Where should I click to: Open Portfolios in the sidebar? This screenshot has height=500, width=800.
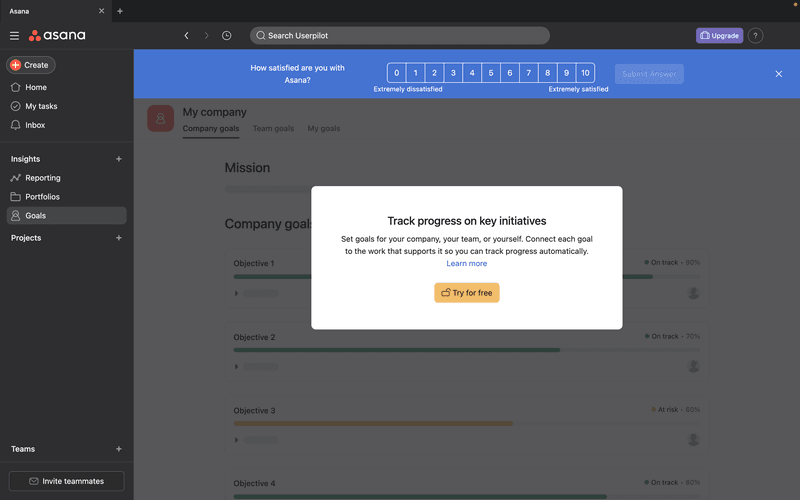tap(42, 197)
